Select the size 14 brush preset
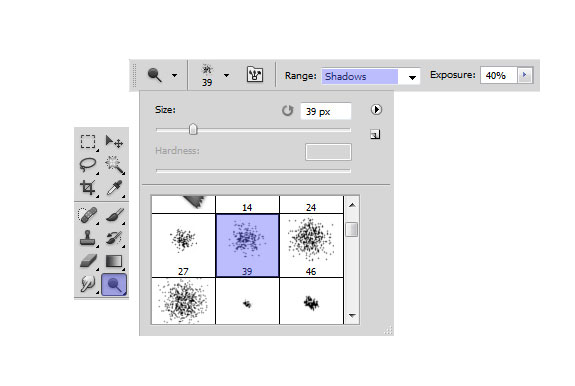 pyautogui.click(x=247, y=205)
